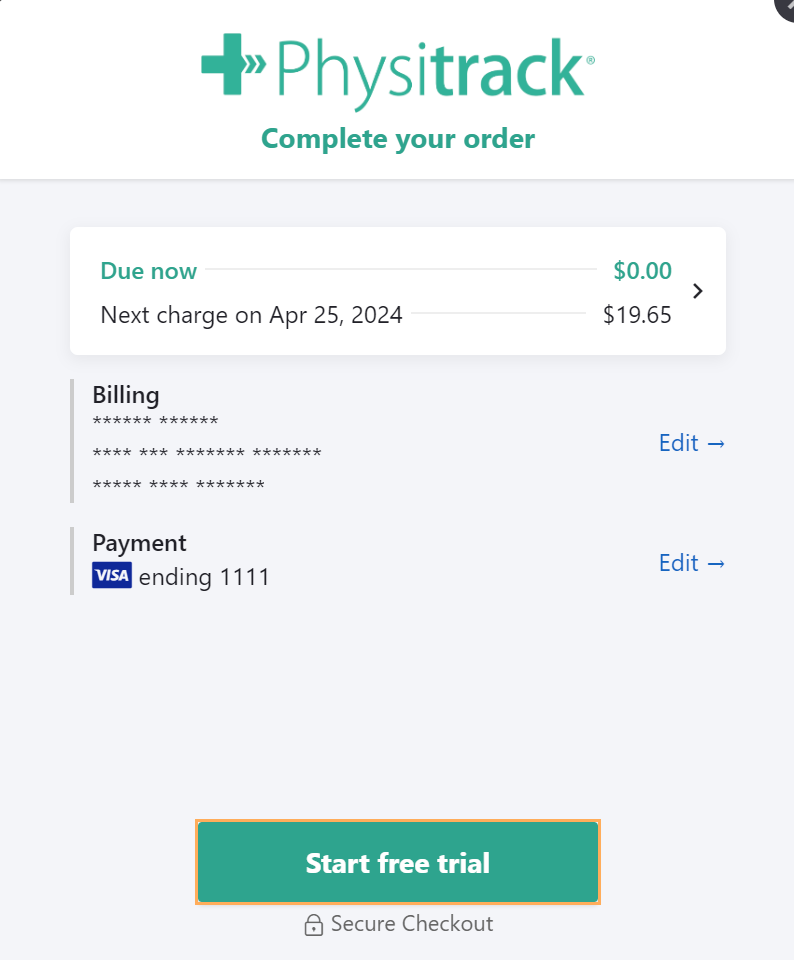Click the third masked billing line
The height and width of the screenshot is (960, 794).
click(178, 486)
